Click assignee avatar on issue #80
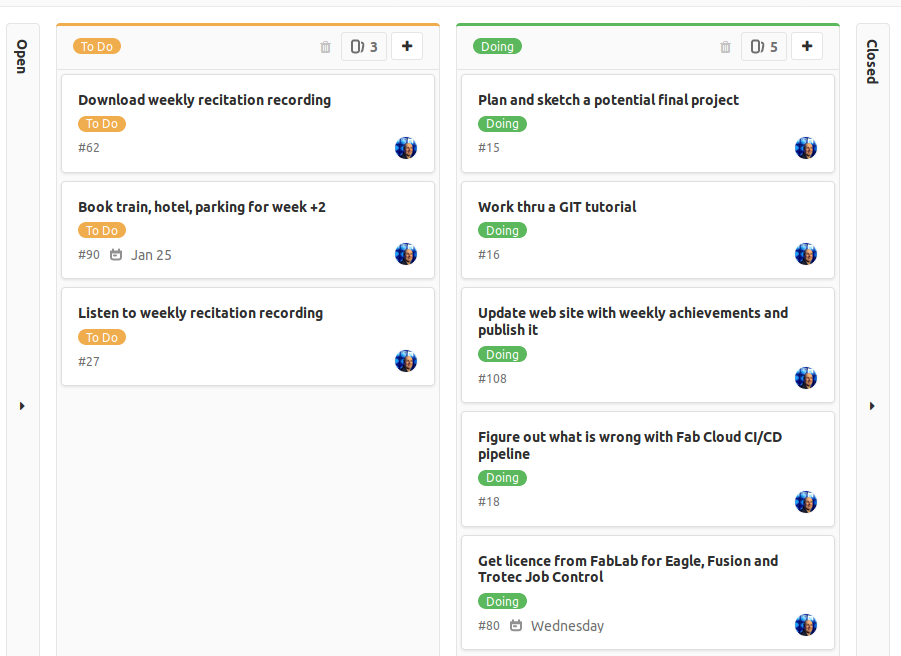Viewport: 901px width, 656px height. pyautogui.click(x=806, y=625)
